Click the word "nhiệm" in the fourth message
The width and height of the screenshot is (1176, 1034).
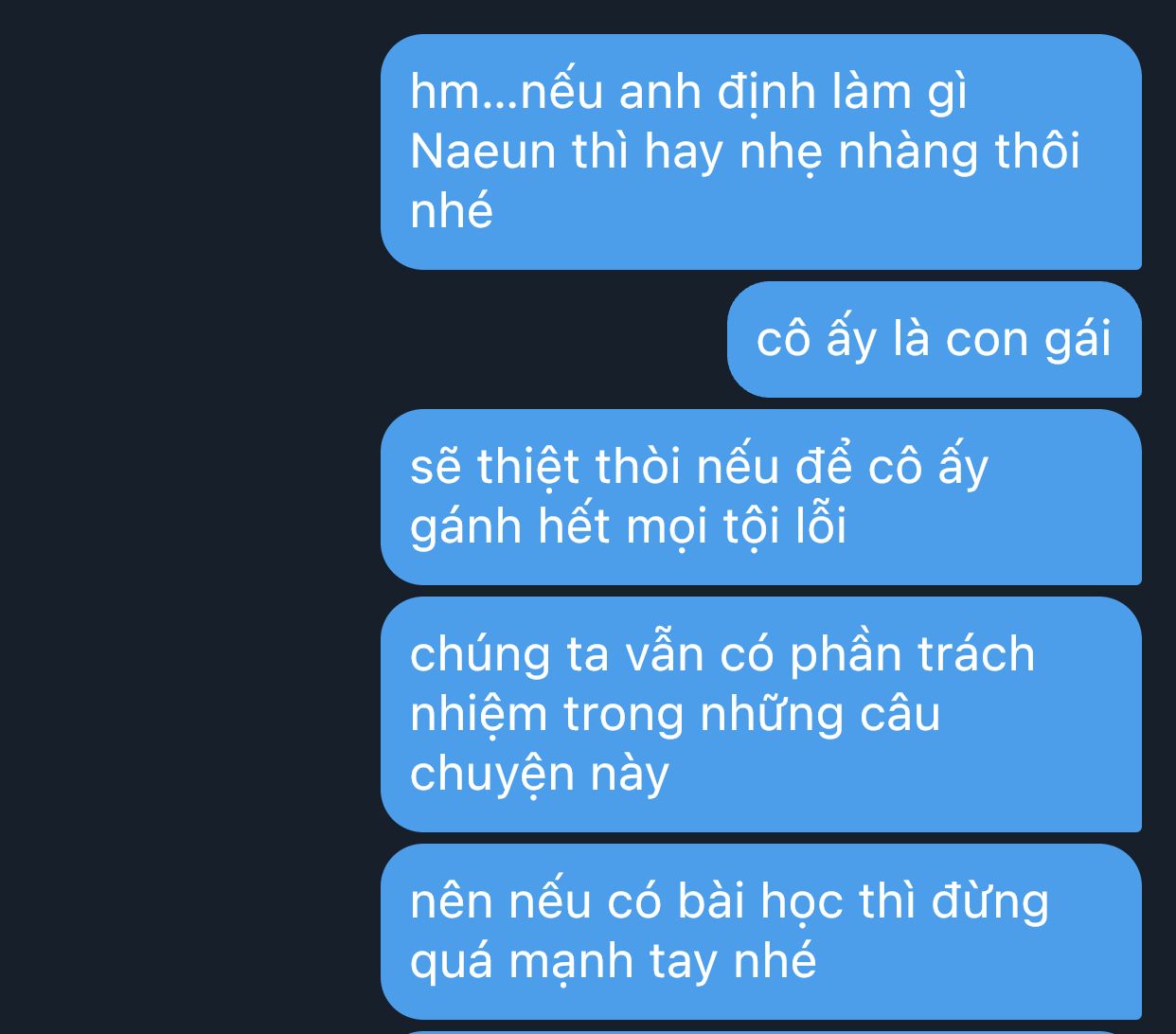(x=479, y=714)
